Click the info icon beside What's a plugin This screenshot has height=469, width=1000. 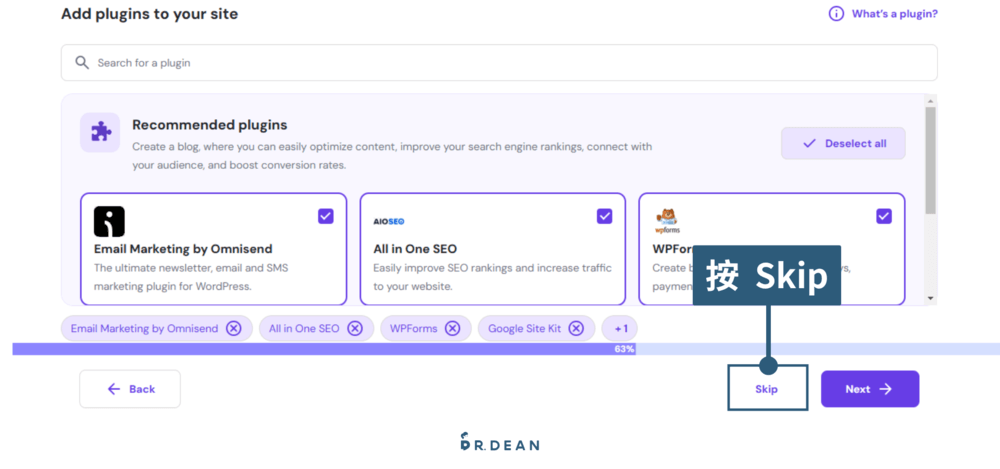836,14
